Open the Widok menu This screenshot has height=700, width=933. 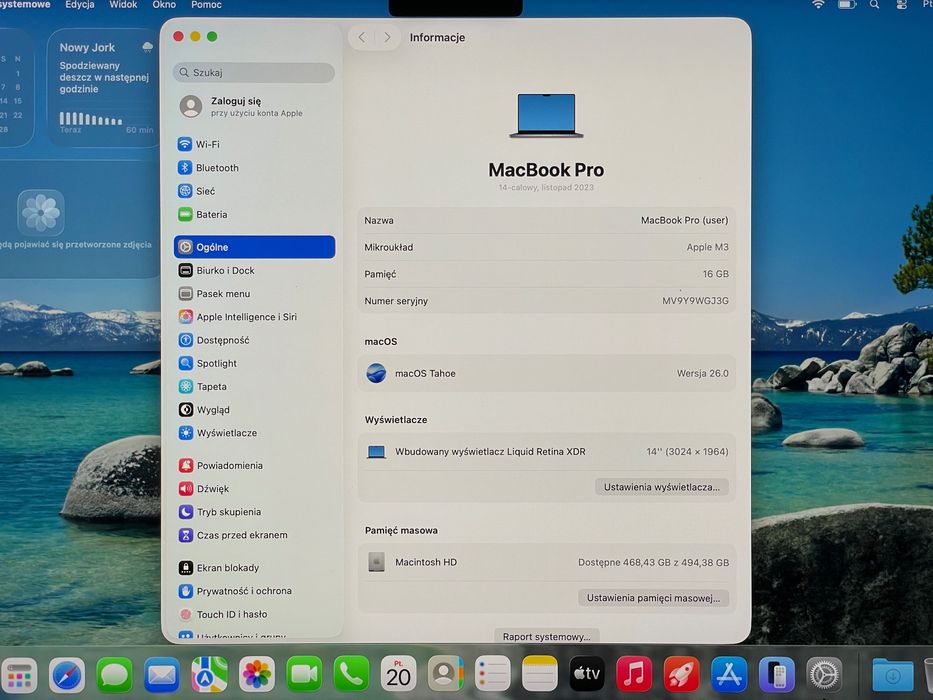[123, 5]
